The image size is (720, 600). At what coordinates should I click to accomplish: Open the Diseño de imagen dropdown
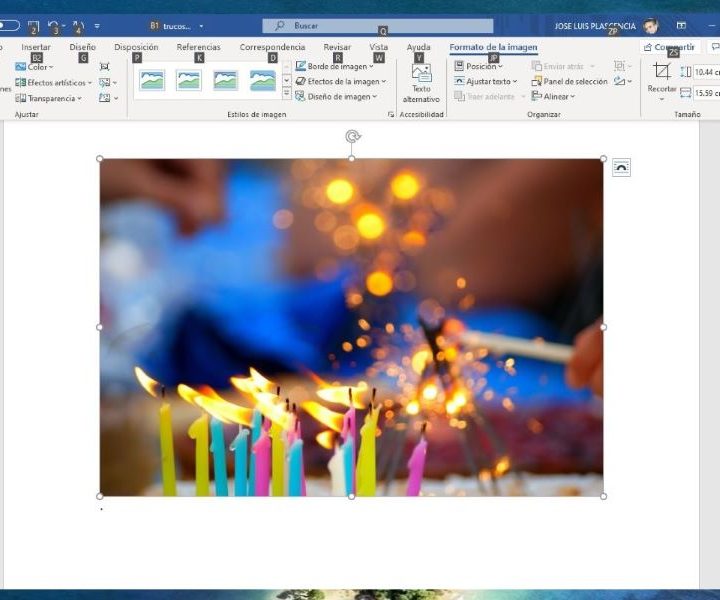pos(337,96)
